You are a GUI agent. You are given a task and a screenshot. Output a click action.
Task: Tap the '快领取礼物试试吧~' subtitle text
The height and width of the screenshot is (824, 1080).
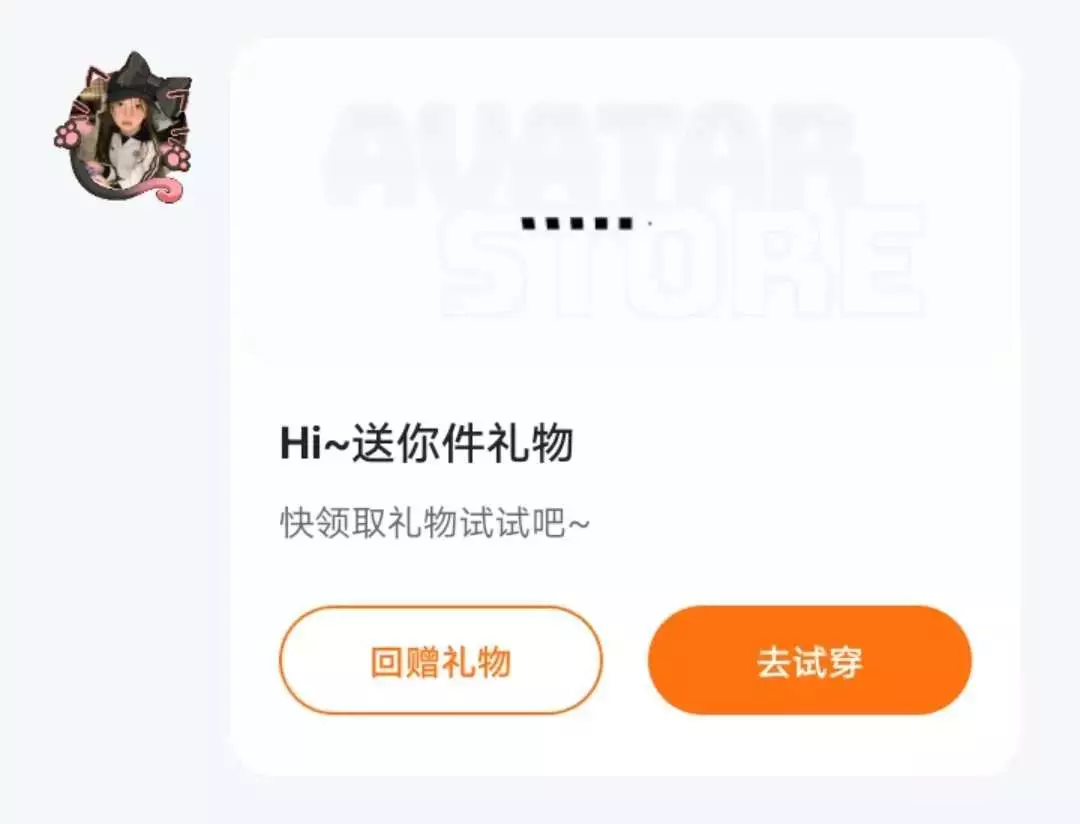click(x=435, y=523)
